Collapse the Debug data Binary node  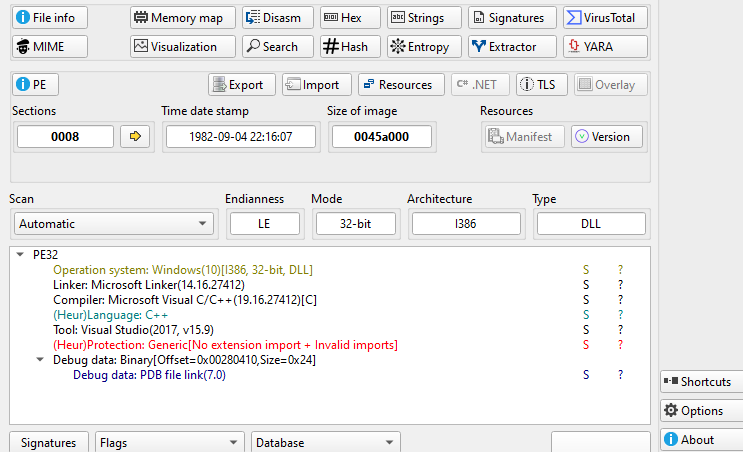point(40,360)
